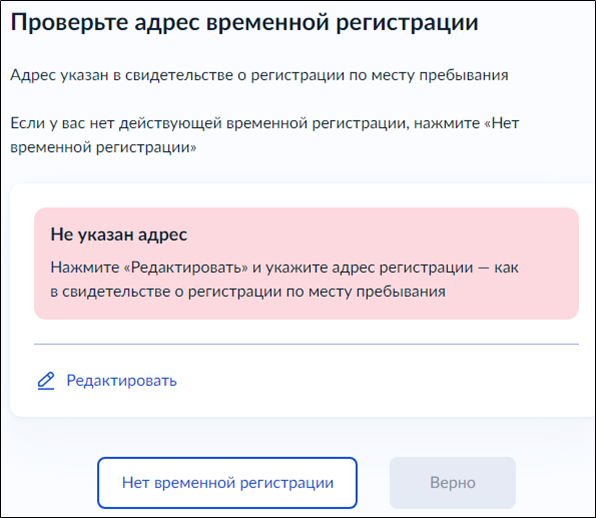
Task: Choose Нет временной регистрации button
Action: 227,483
